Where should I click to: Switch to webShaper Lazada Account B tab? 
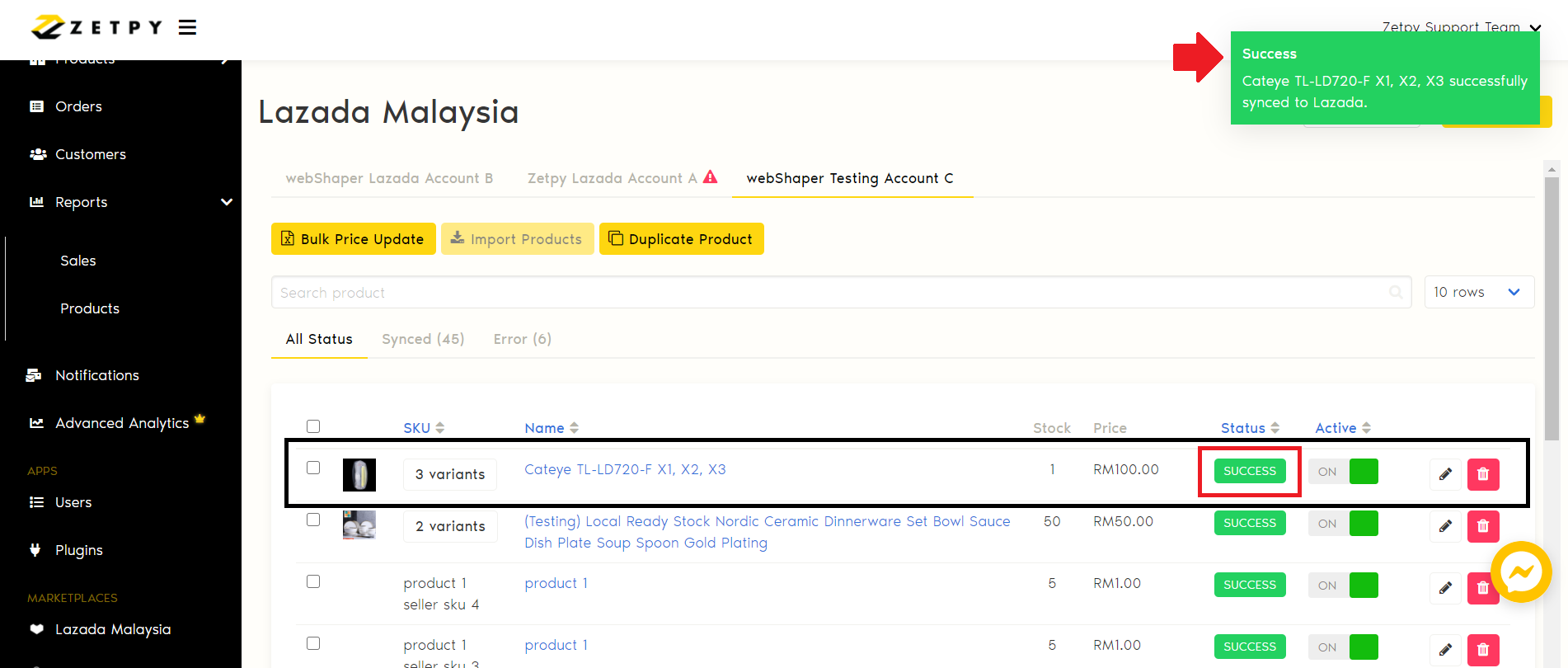tap(389, 178)
